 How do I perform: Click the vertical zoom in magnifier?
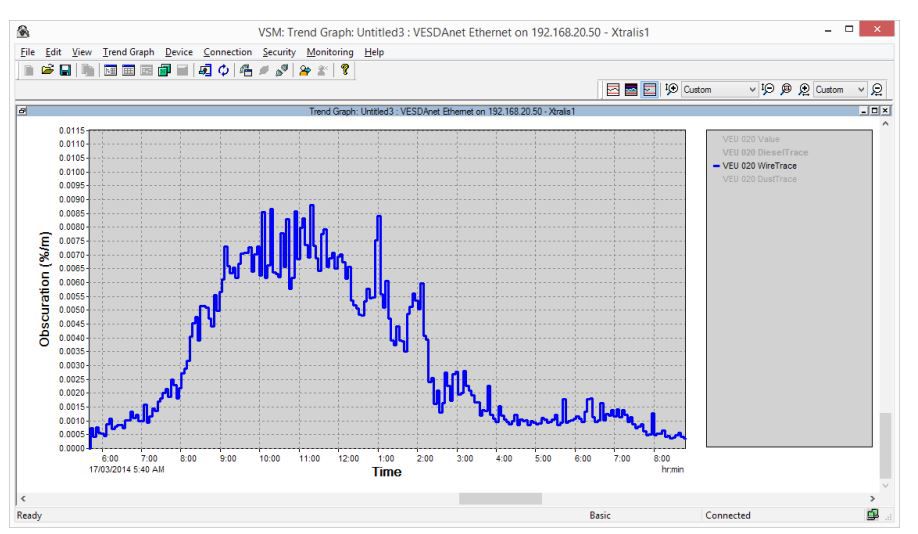672,89
